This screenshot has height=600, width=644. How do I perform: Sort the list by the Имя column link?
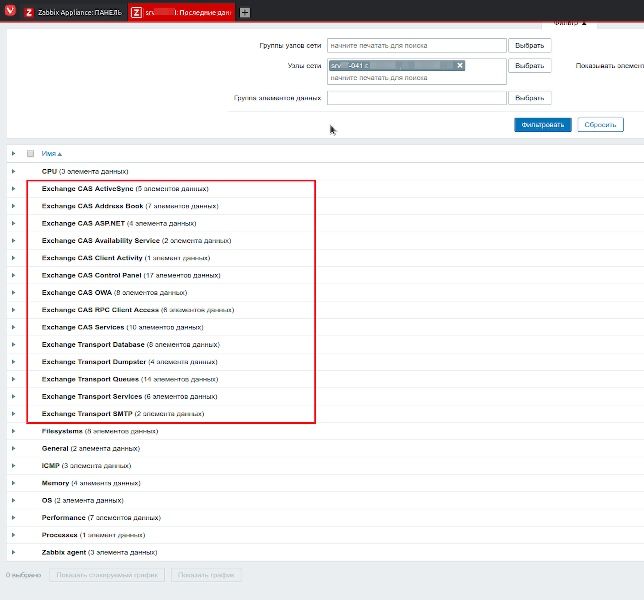48,154
